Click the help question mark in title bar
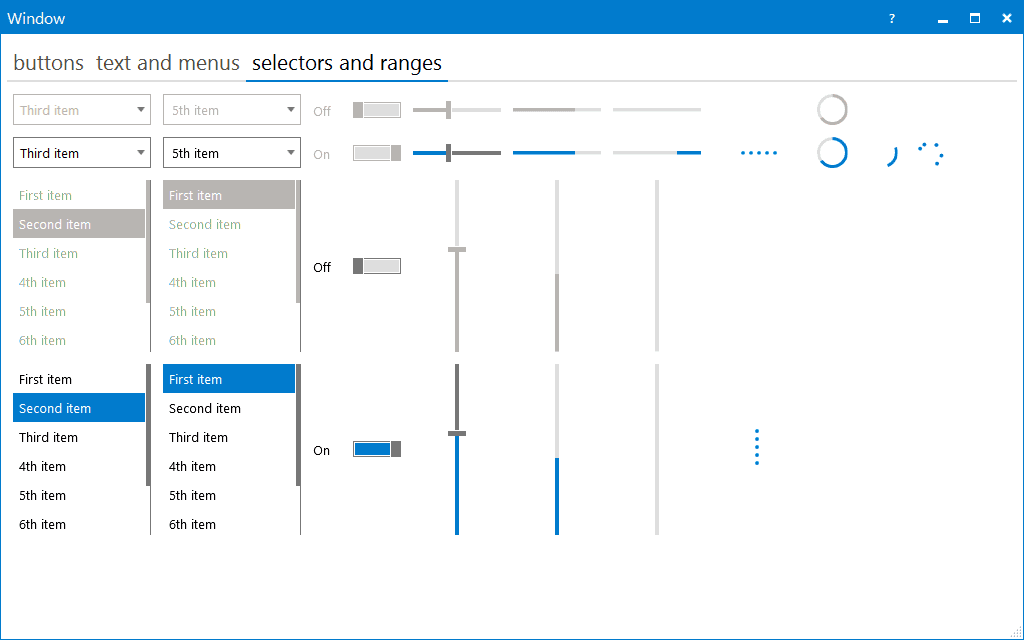The width and height of the screenshot is (1024, 640). tap(892, 18)
